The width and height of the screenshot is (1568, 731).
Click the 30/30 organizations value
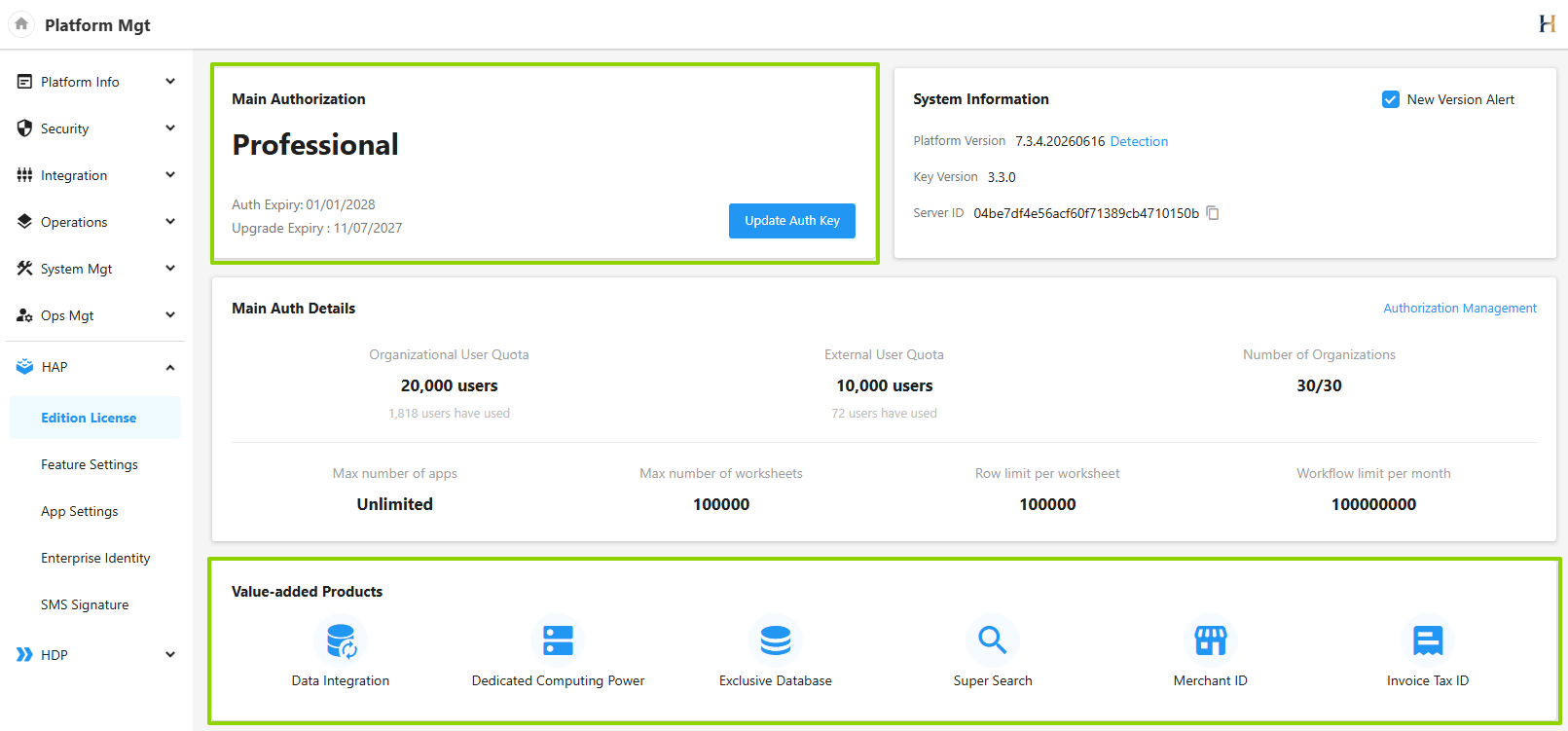(1319, 385)
